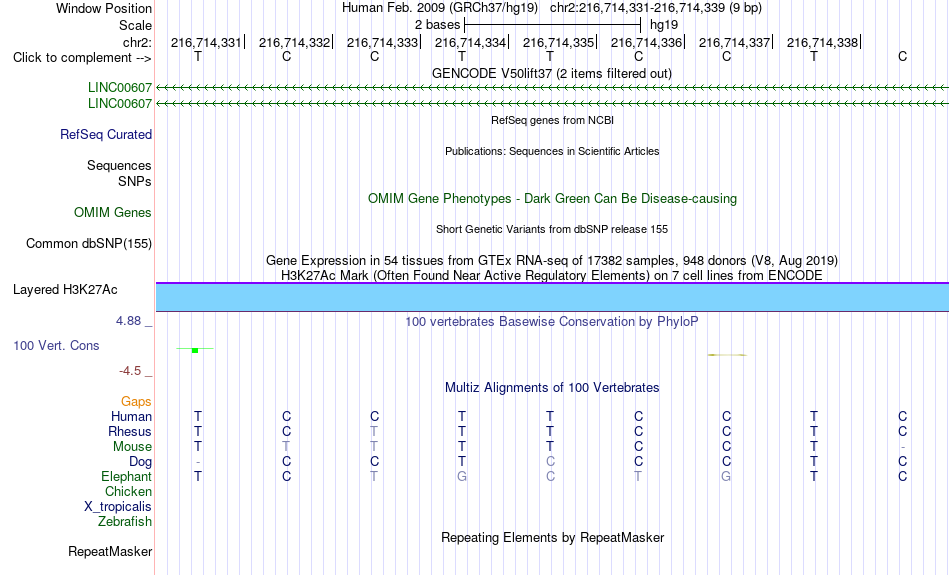This screenshot has width=950, height=575.
Task: Click the RepeatMasker track label
Action: point(110,551)
